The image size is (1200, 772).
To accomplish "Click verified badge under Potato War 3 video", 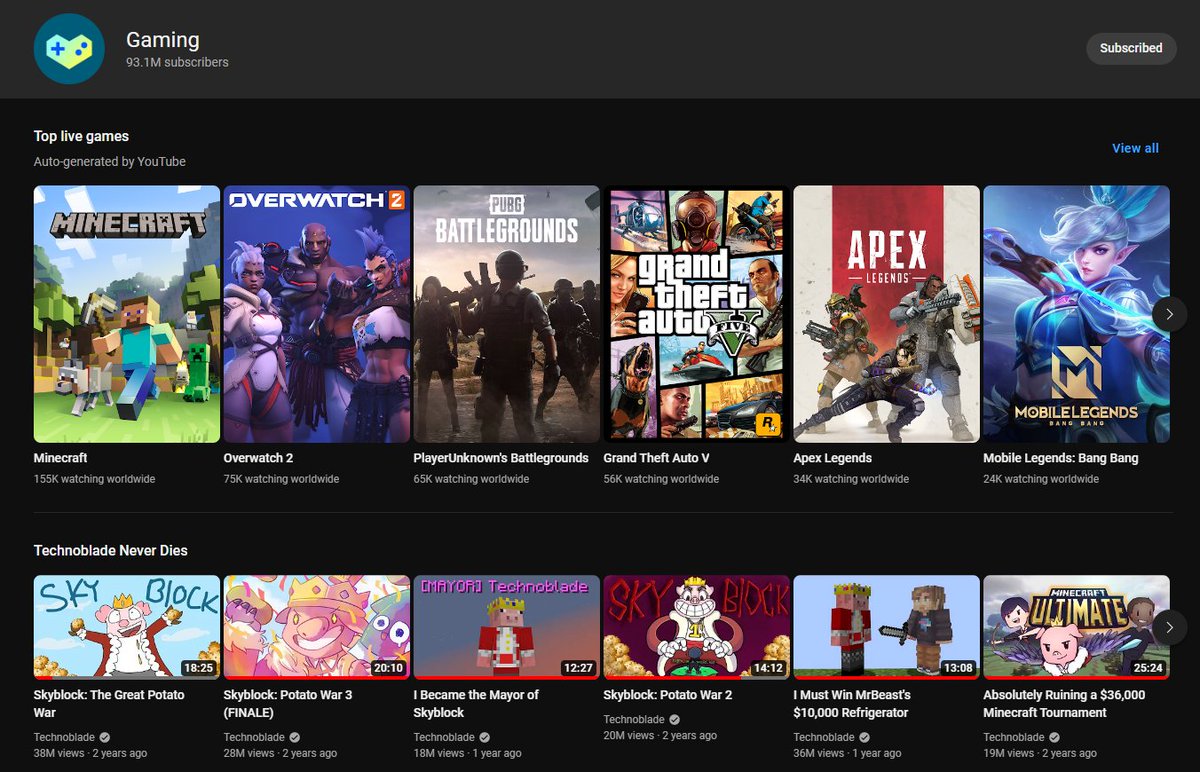I will (295, 738).
